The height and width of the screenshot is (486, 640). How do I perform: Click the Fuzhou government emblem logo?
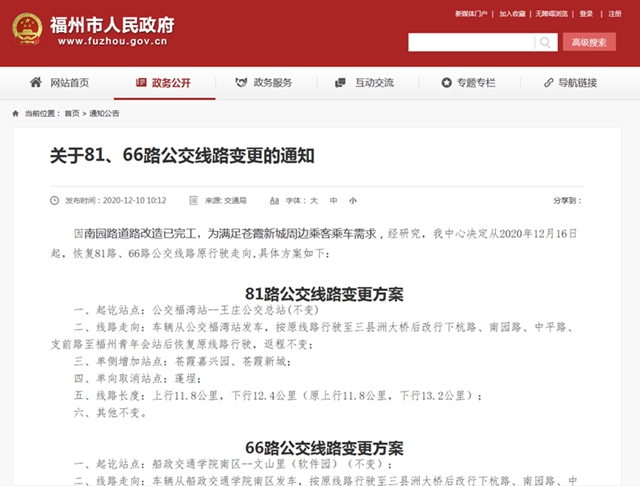click(27, 29)
